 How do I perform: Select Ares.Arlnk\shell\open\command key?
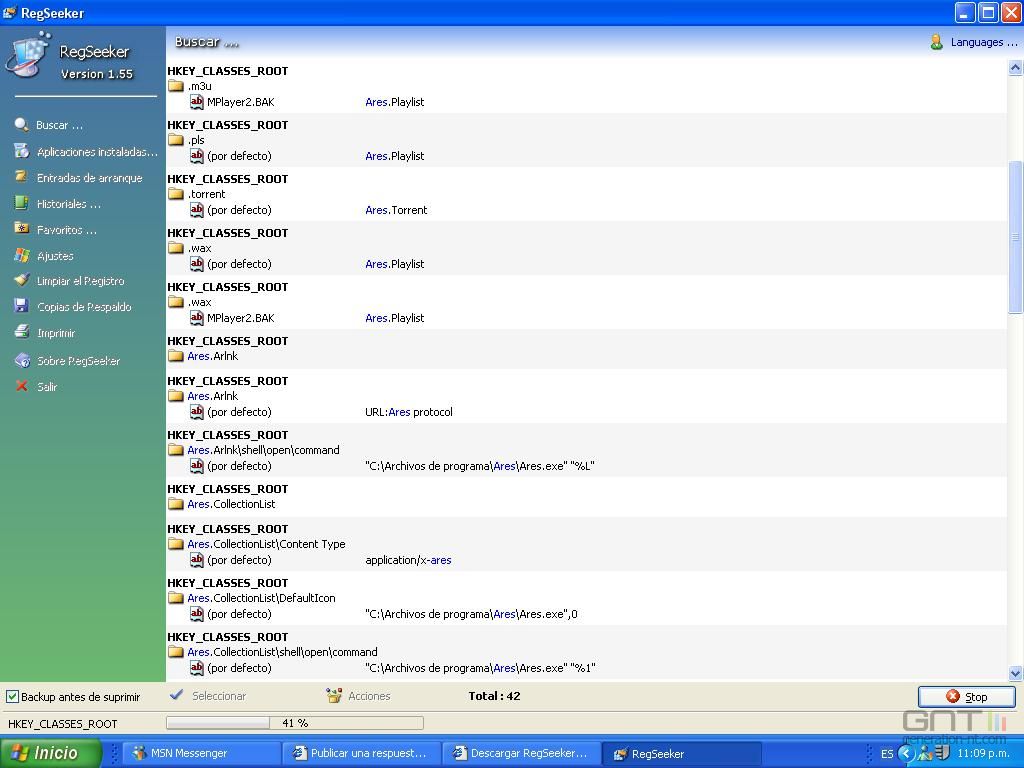(x=263, y=450)
